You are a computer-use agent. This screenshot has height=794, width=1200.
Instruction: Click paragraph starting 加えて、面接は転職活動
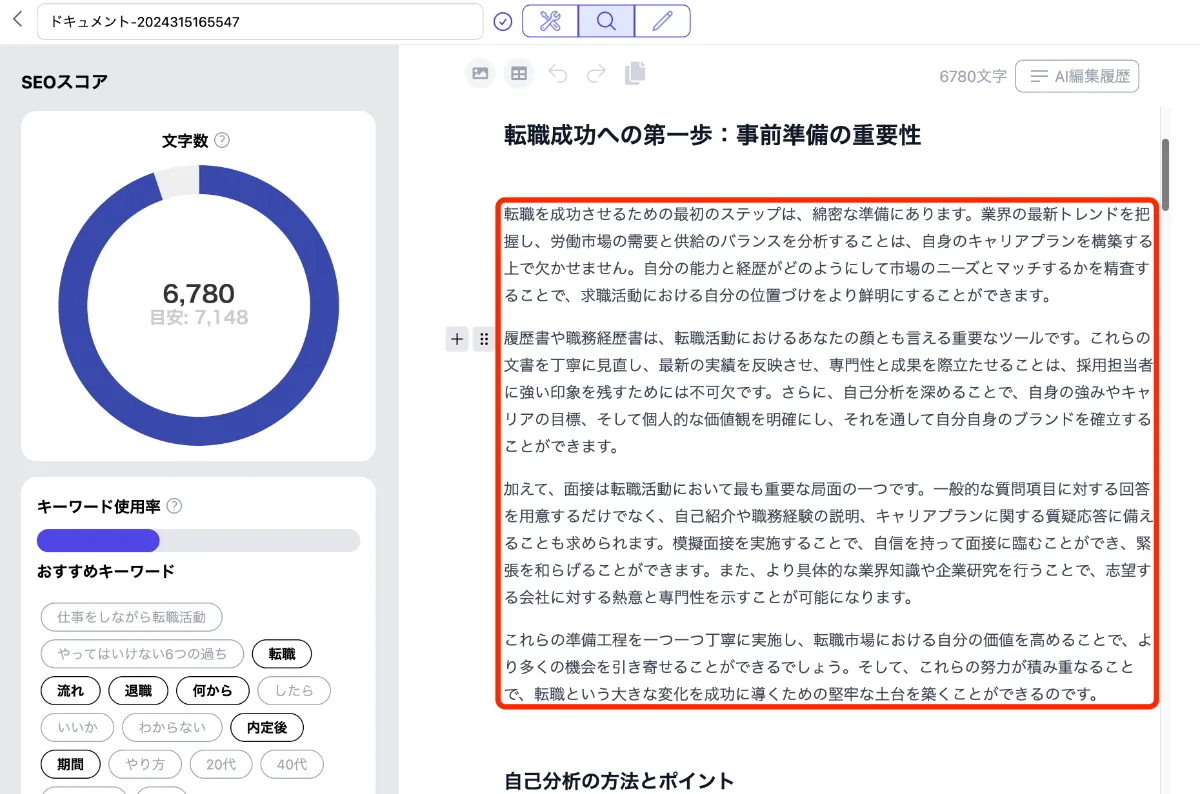coord(827,543)
